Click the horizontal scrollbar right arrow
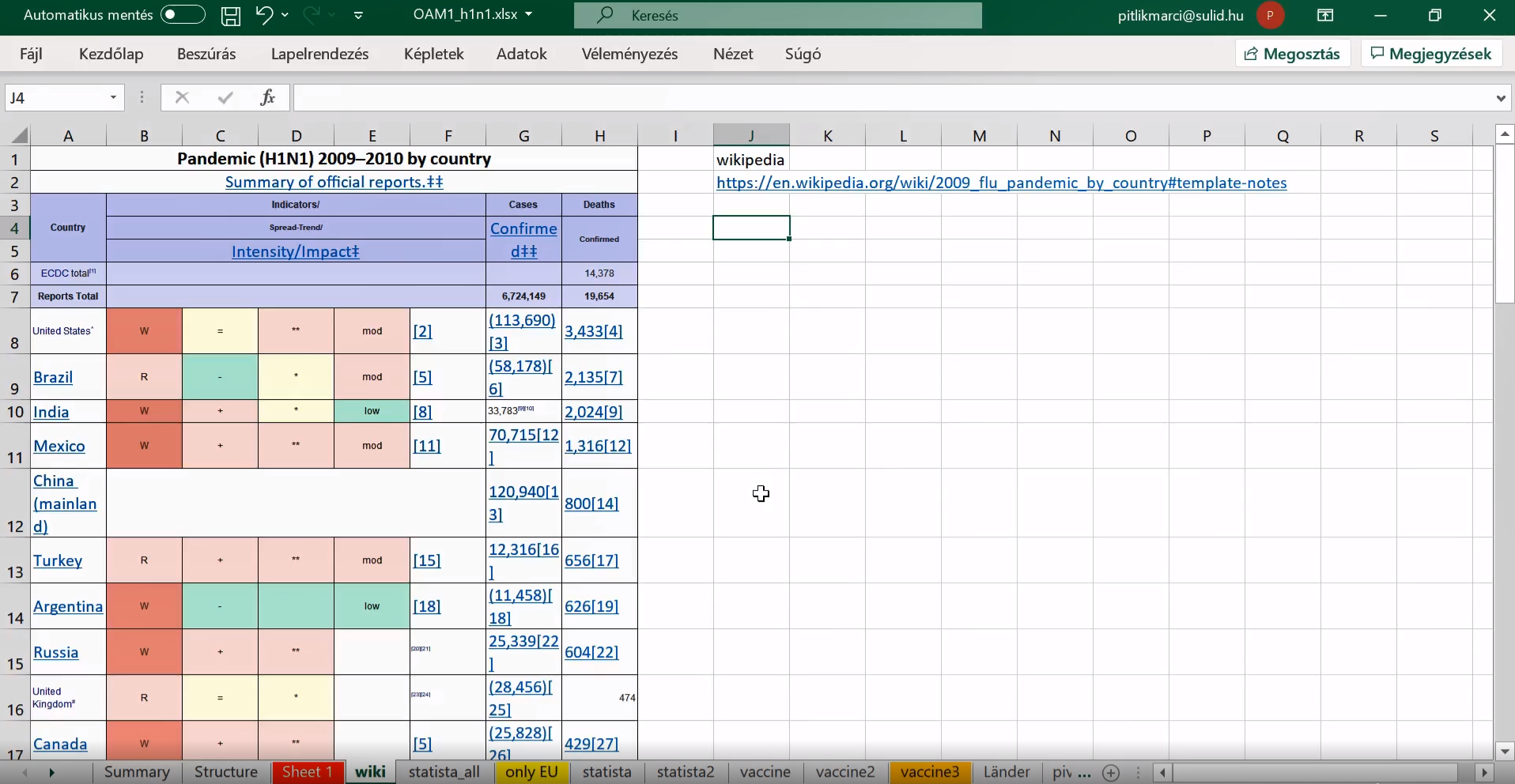Viewport: 1515px width, 784px height. pyautogui.click(x=1485, y=773)
